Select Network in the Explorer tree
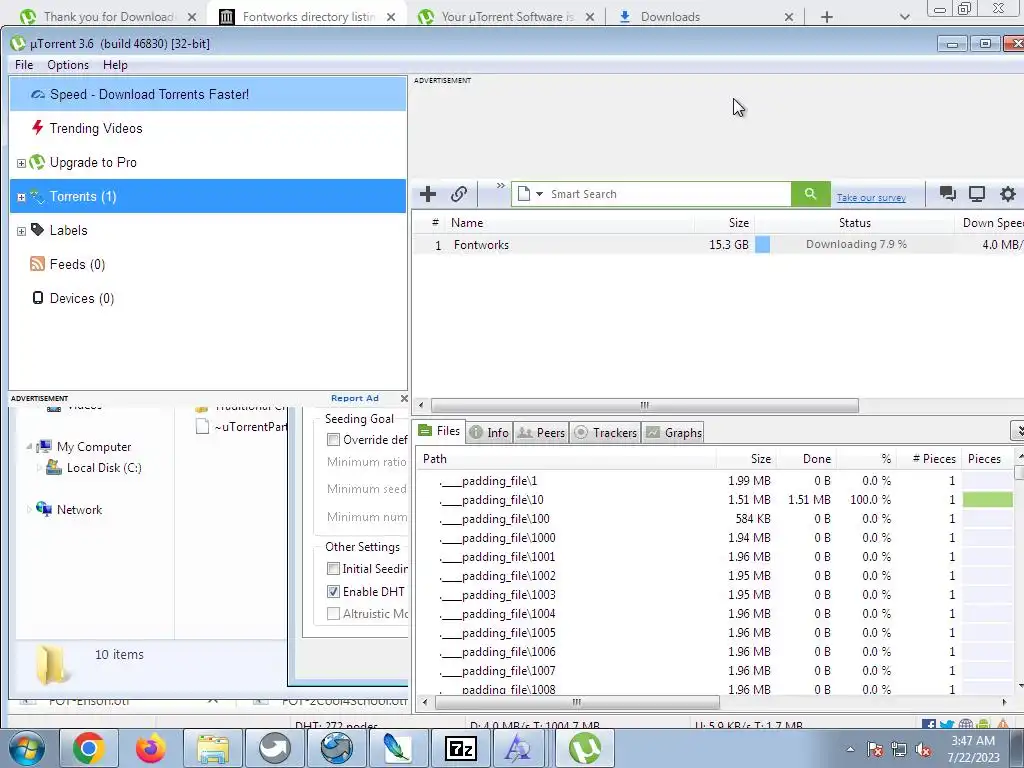 79,509
